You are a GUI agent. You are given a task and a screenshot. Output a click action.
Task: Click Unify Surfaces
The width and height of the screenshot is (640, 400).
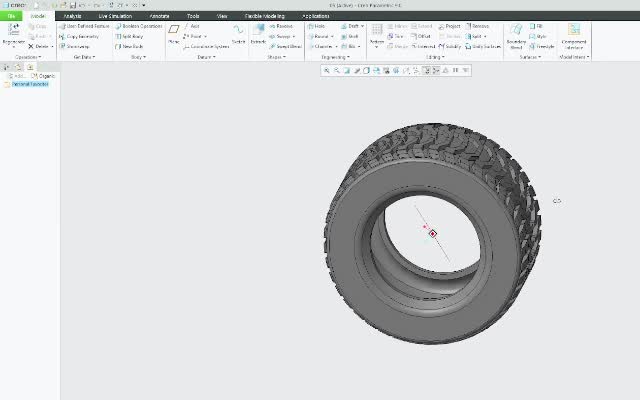click(483, 47)
